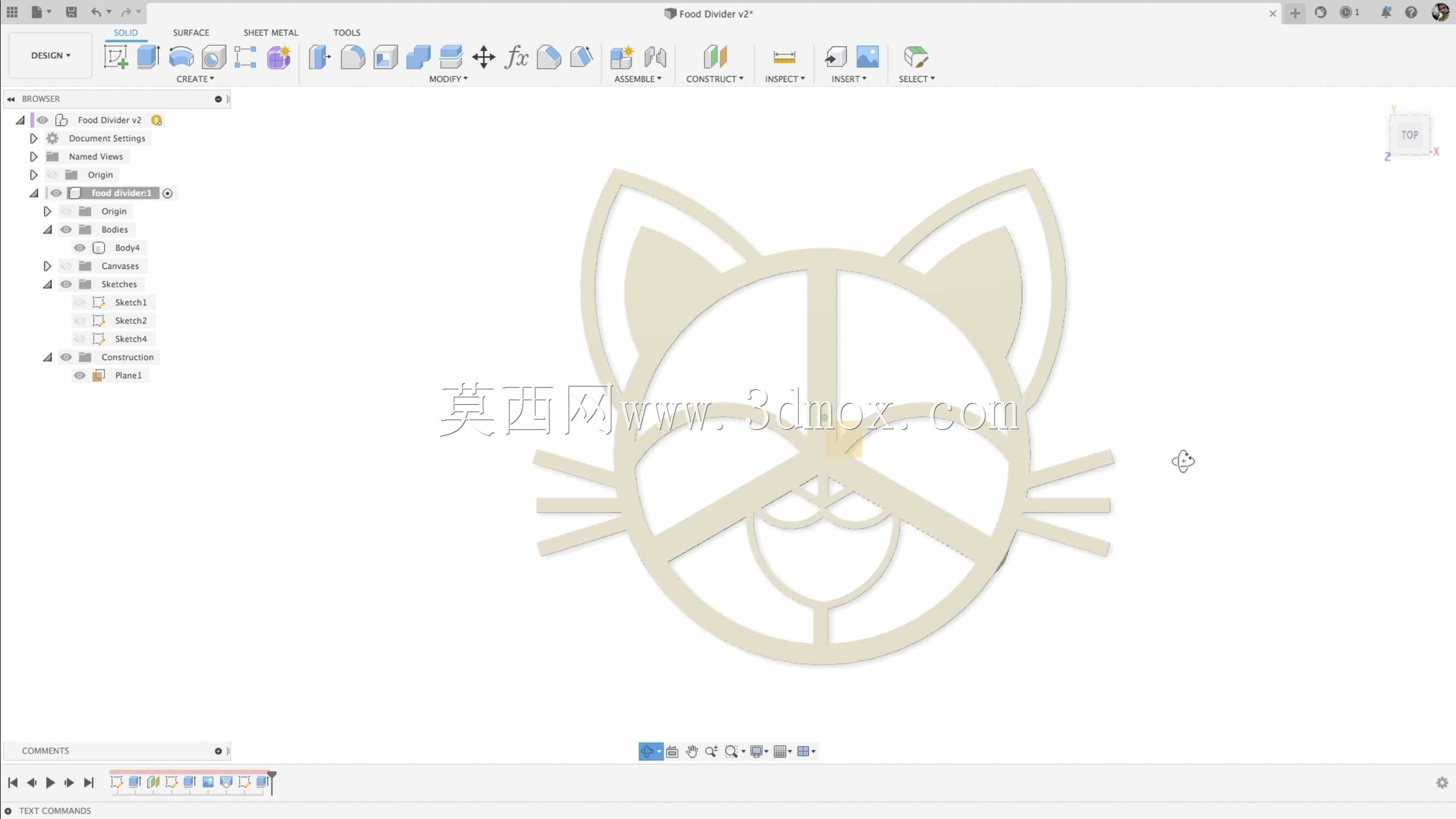Image resolution: width=1456 pixels, height=819 pixels.
Task: Expand the Canvases folder
Action: point(47,266)
